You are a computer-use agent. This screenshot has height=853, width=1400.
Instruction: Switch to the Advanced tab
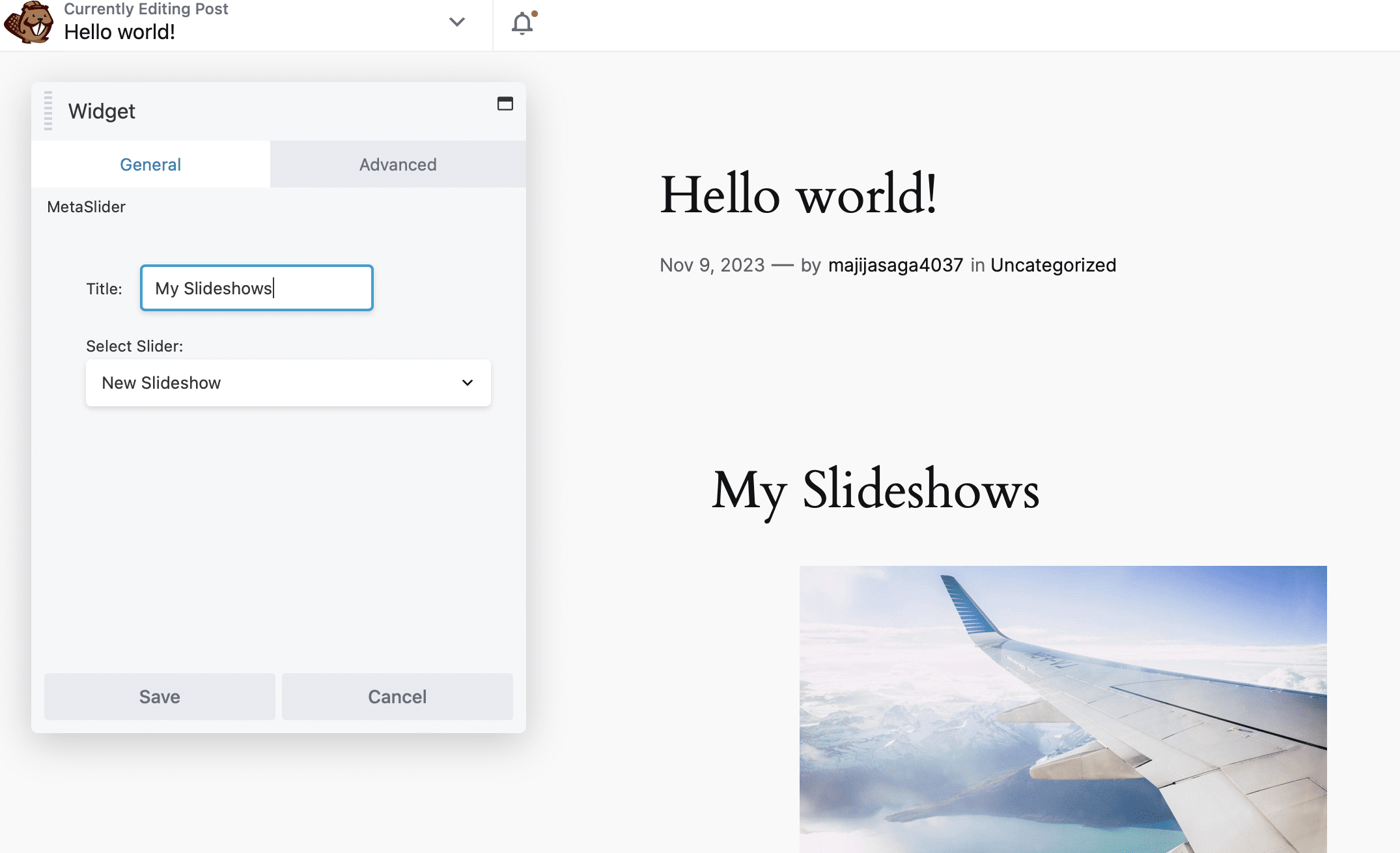[x=398, y=165]
